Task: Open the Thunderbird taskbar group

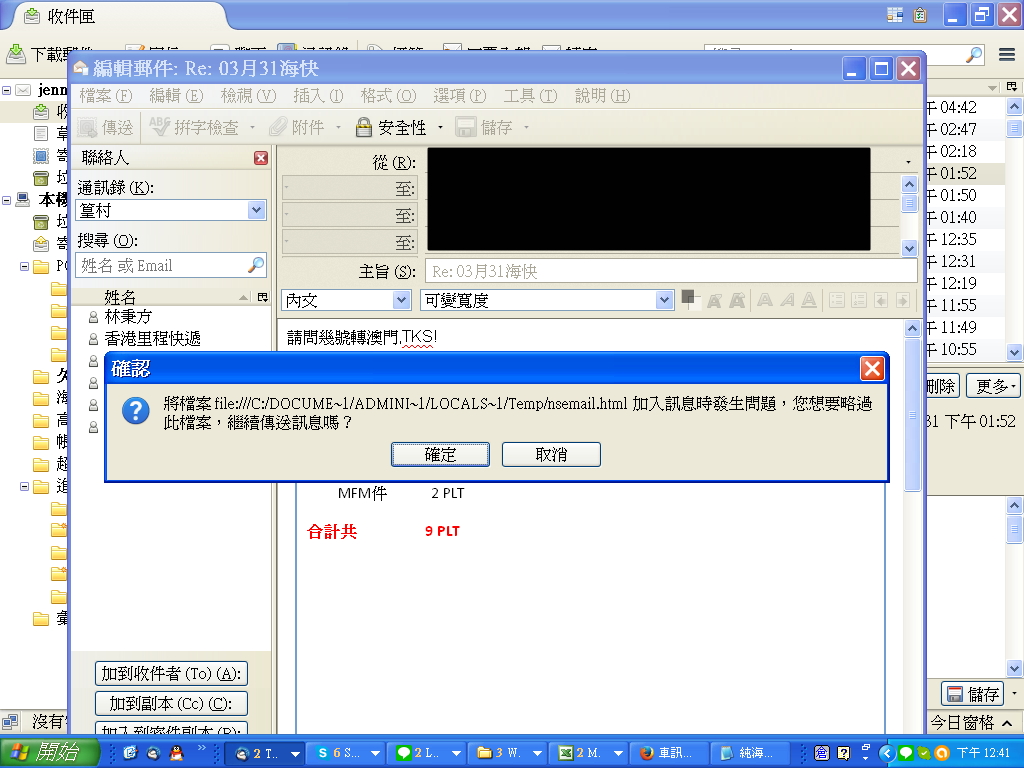Action: point(265,753)
